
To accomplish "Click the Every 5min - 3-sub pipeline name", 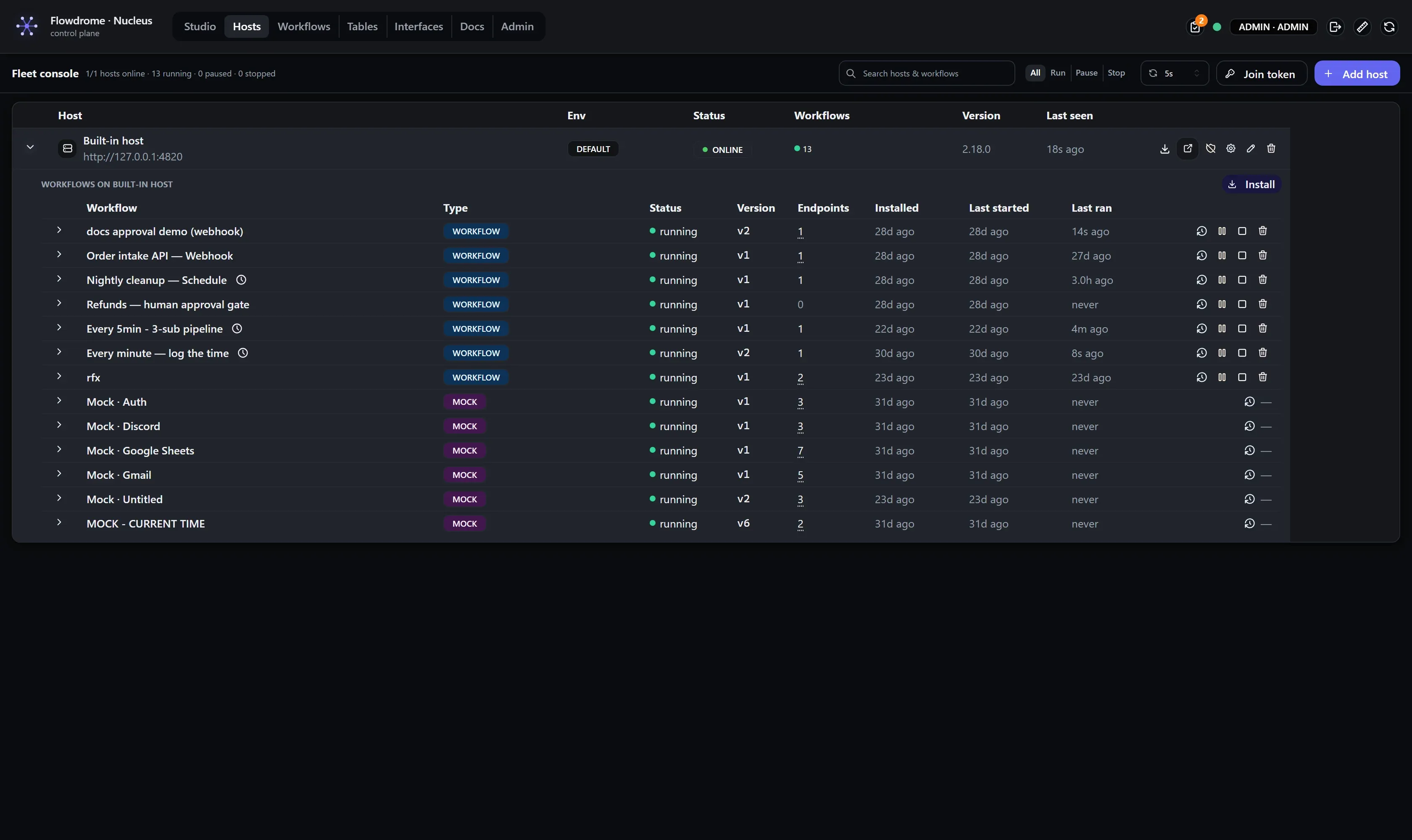I will [155, 329].
